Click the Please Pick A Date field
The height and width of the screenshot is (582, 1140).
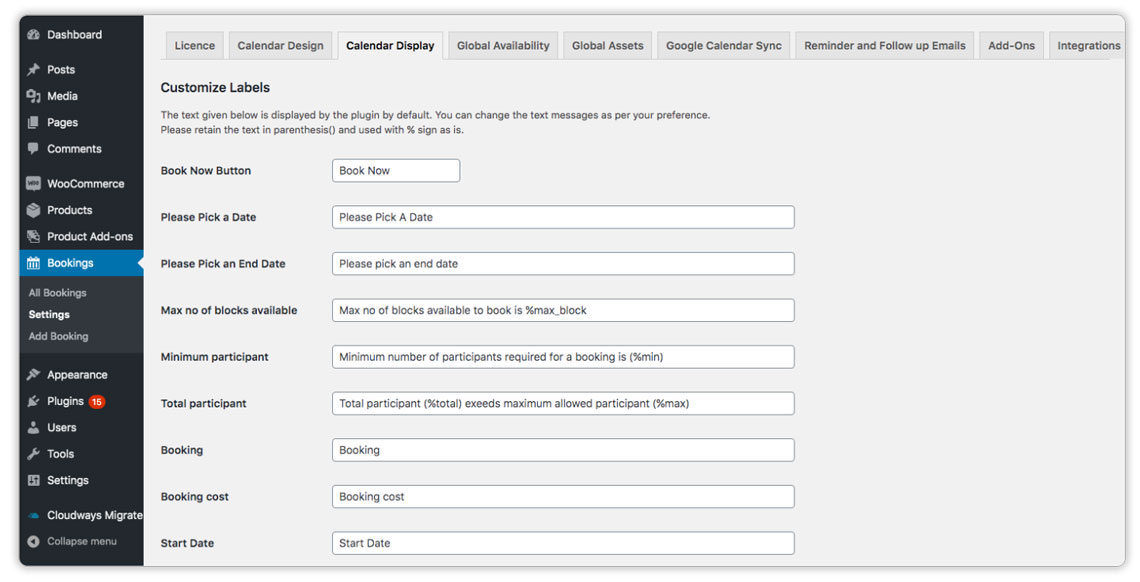[x=563, y=217]
